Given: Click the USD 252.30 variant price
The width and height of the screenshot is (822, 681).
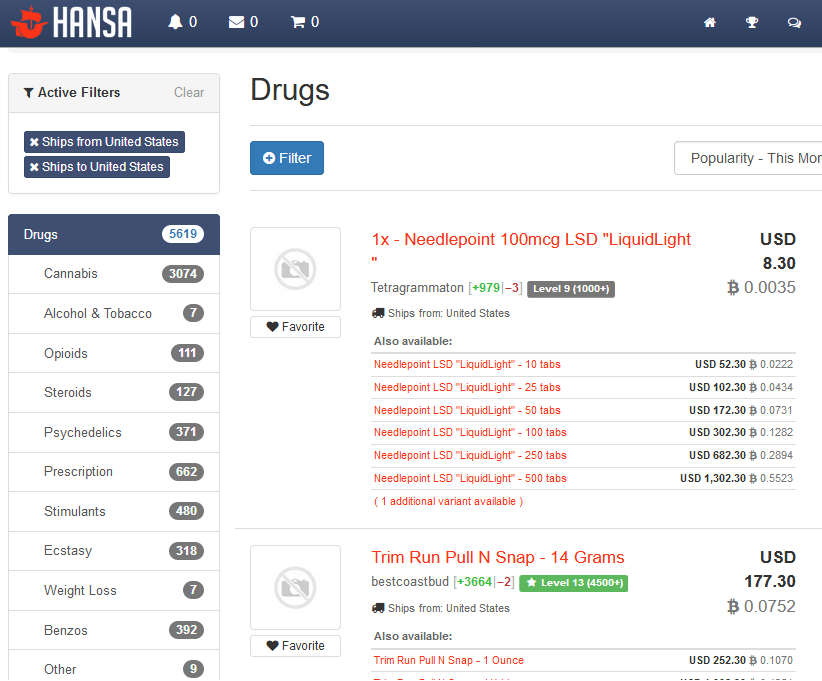Looking at the screenshot, I should pos(717,661).
